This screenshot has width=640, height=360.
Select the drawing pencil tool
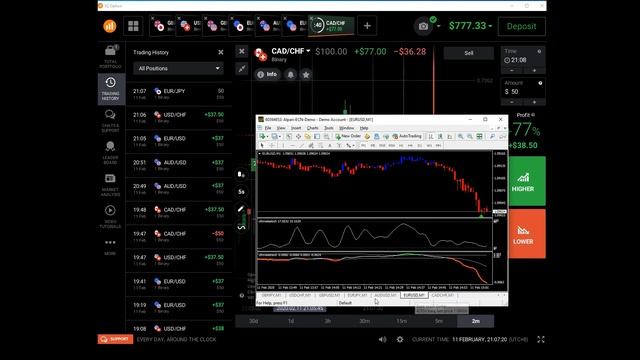[x=241, y=209]
